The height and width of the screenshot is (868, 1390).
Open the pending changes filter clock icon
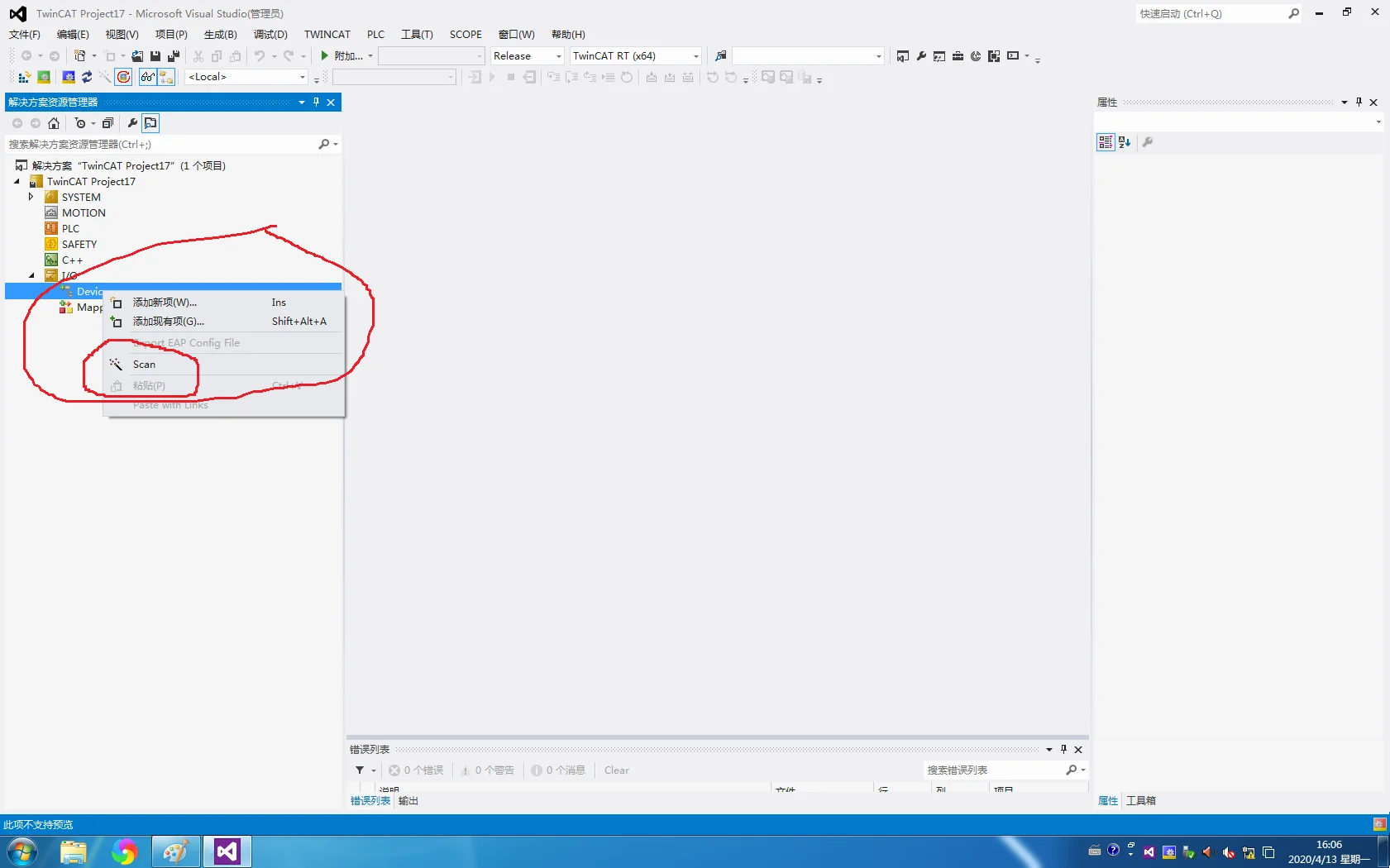pyautogui.click(x=80, y=123)
